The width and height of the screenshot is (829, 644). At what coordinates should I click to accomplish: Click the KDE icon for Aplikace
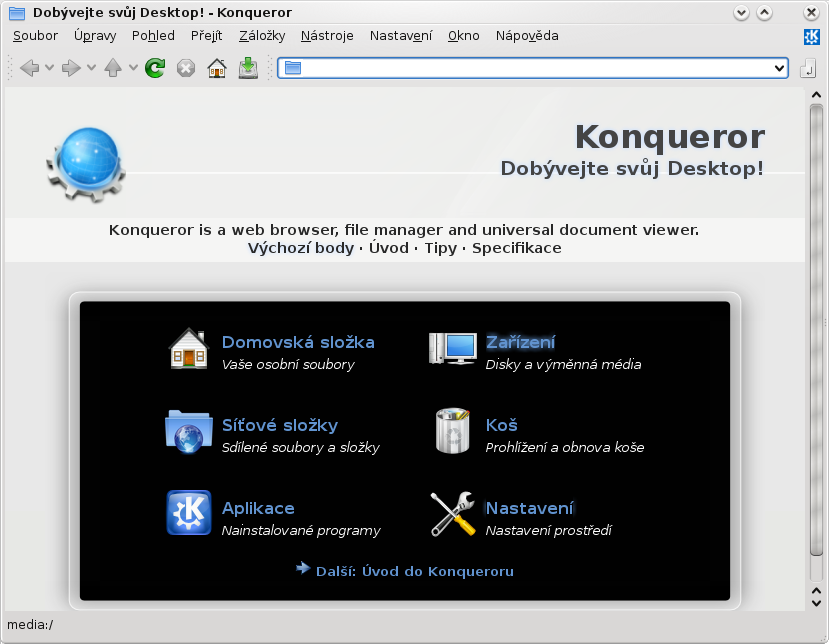189,513
